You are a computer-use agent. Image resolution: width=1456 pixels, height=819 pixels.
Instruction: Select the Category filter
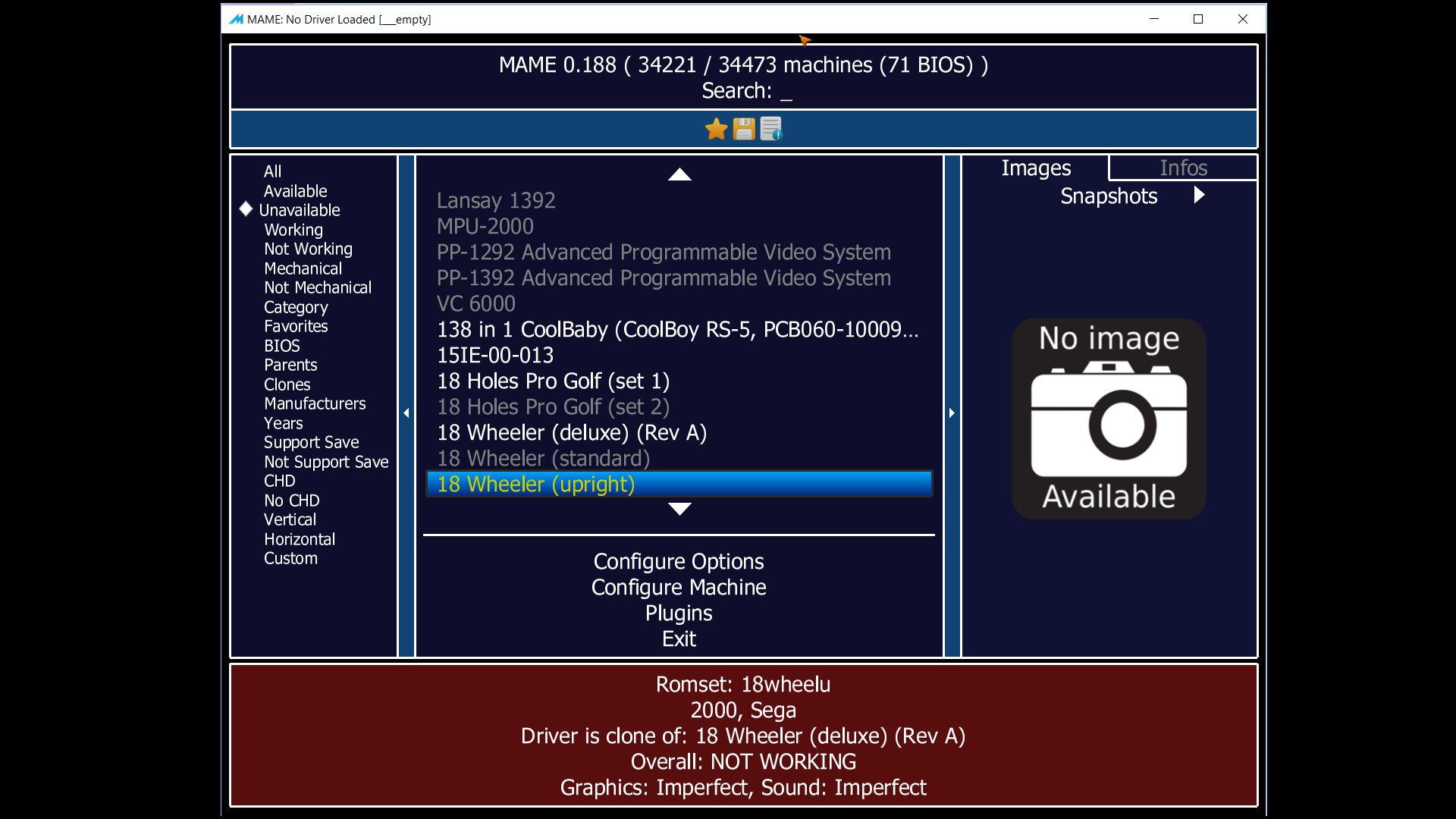(x=296, y=307)
